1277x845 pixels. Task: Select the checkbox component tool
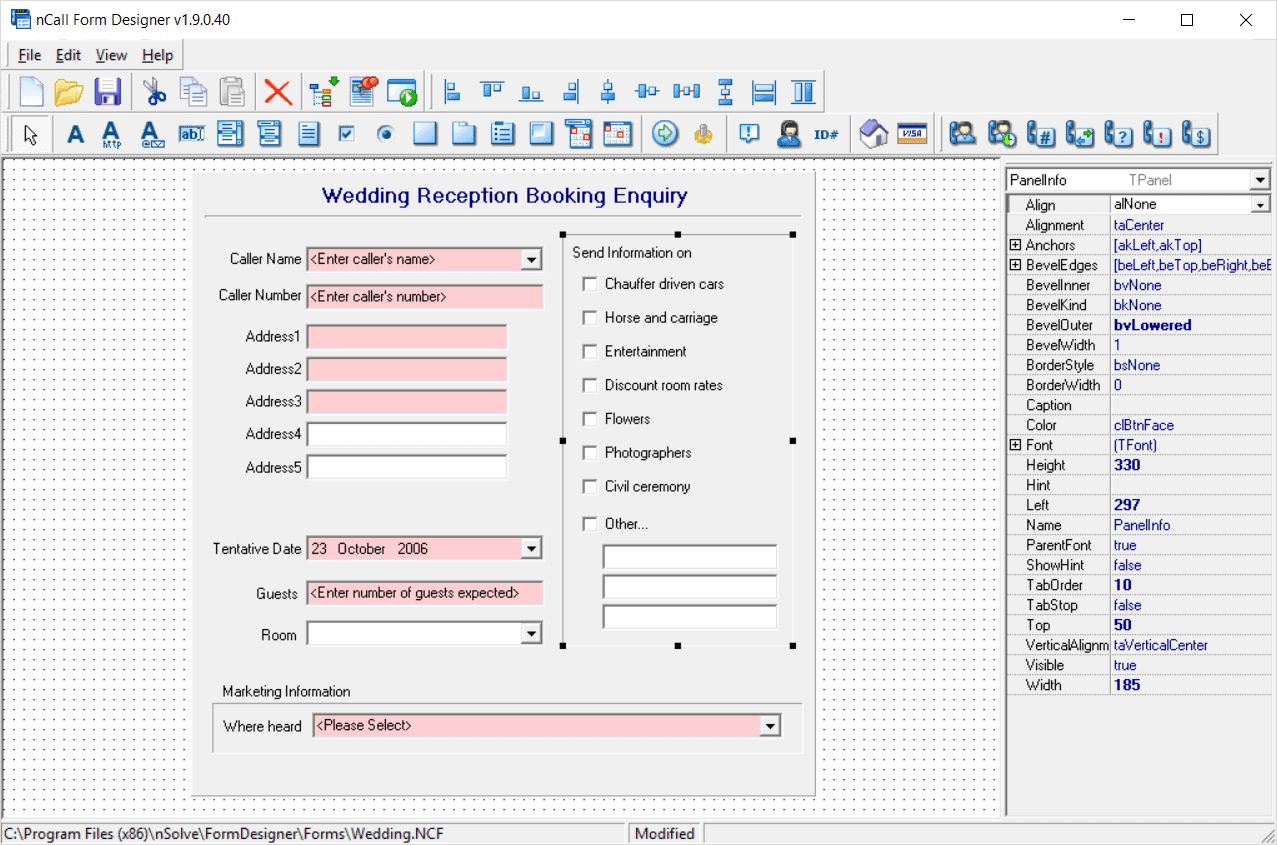tap(347, 133)
